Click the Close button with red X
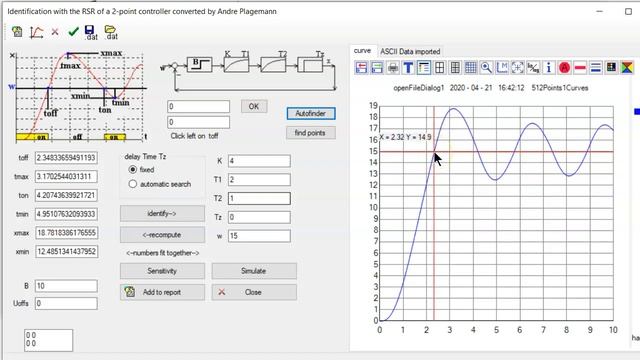This screenshot has width=640, height=360. 254,292
